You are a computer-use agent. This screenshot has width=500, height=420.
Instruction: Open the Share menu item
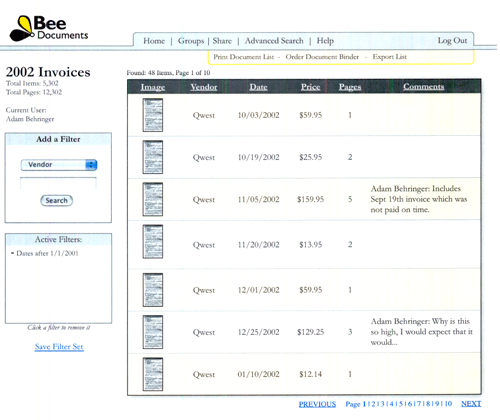(x=222, y=41)
